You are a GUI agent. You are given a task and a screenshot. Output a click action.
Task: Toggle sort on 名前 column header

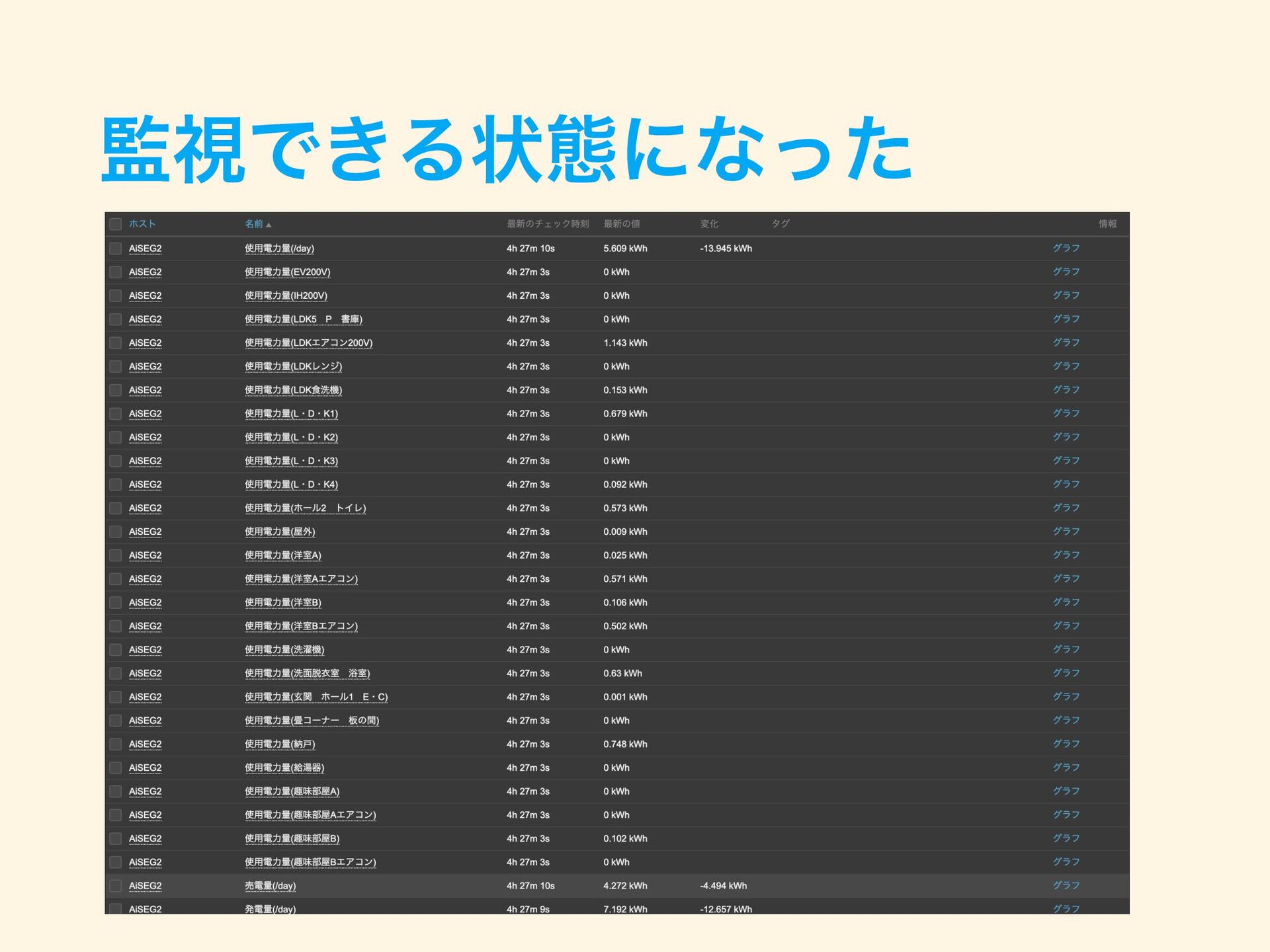[x=254, y=224]
